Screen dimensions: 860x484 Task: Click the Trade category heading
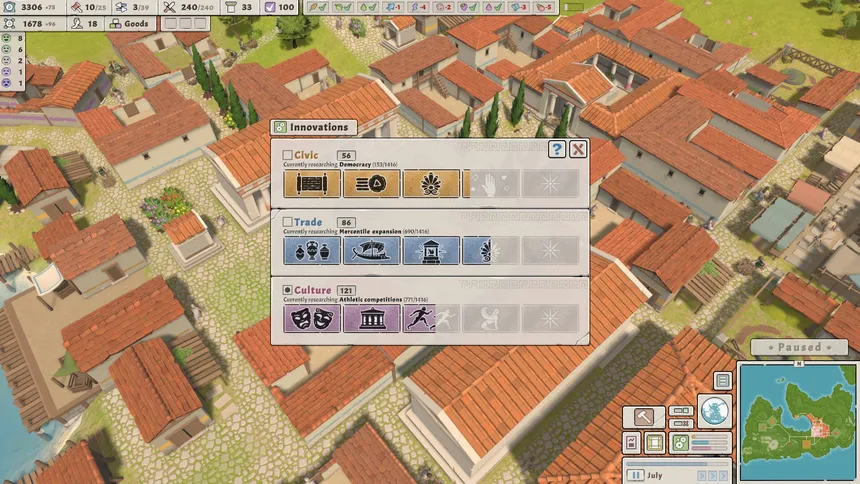[308, 222]
